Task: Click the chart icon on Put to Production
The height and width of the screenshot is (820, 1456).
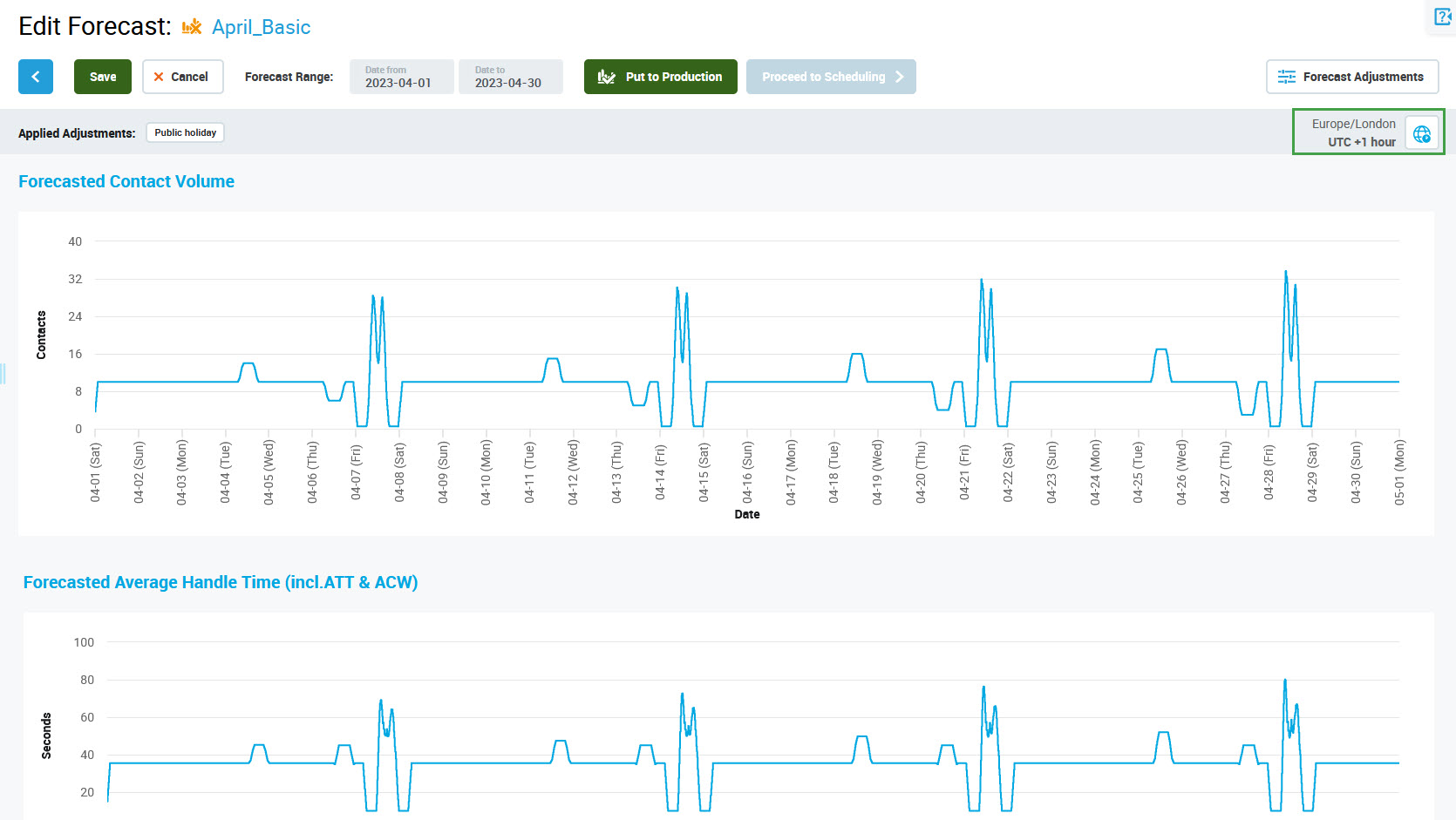Action: pyautogui.click(x=606, y=77)
